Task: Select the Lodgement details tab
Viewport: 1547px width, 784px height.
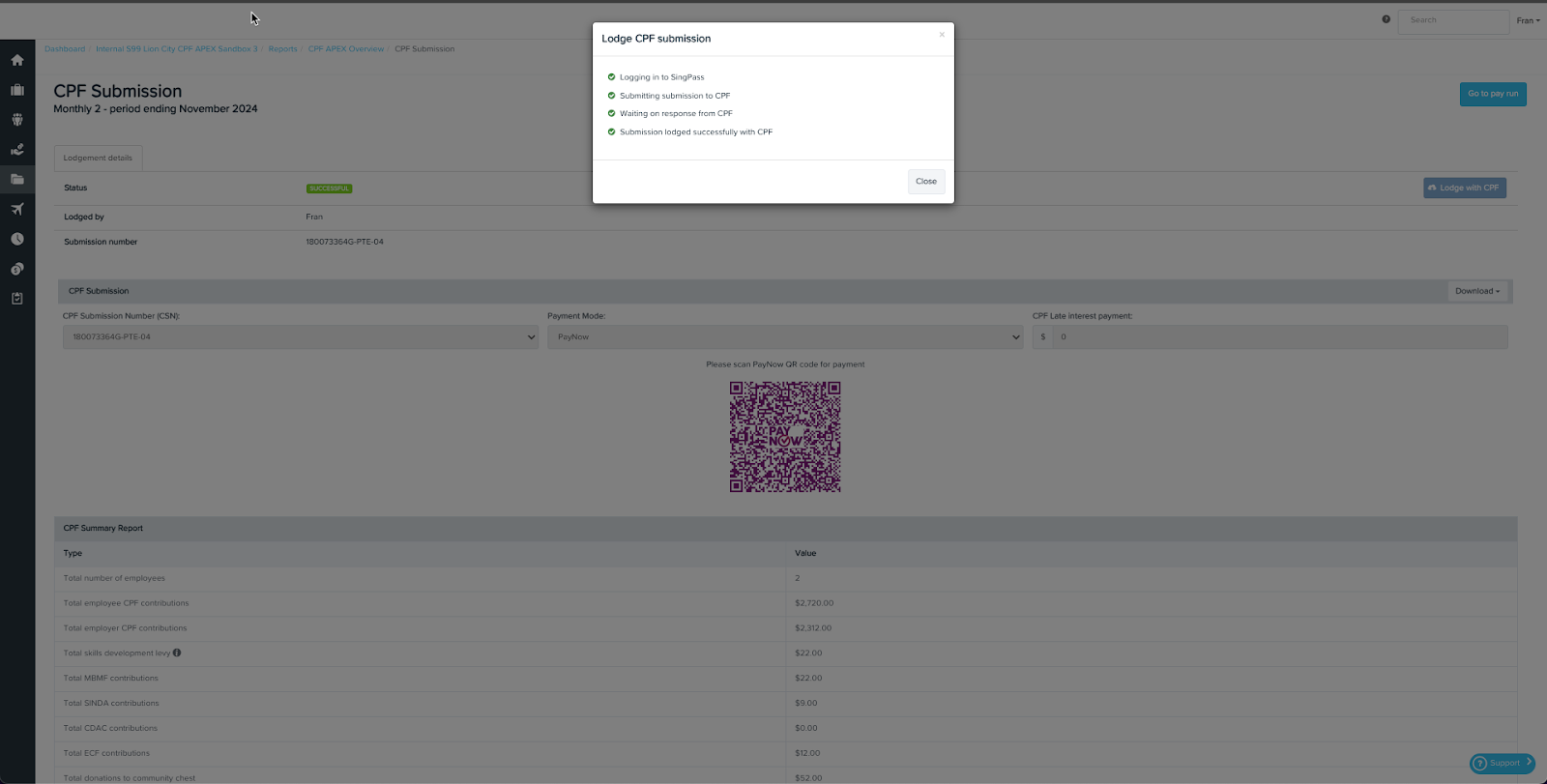Action: point(98,158)
